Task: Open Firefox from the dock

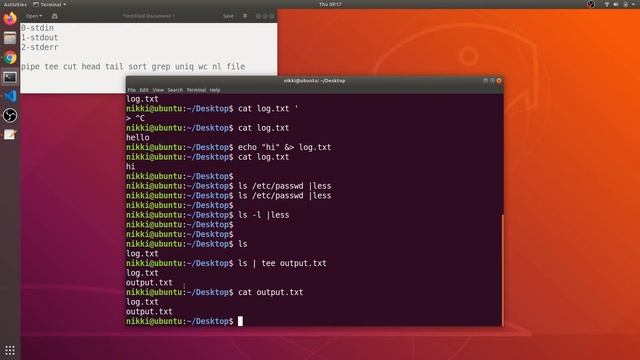Action: (x=10, y=18)
